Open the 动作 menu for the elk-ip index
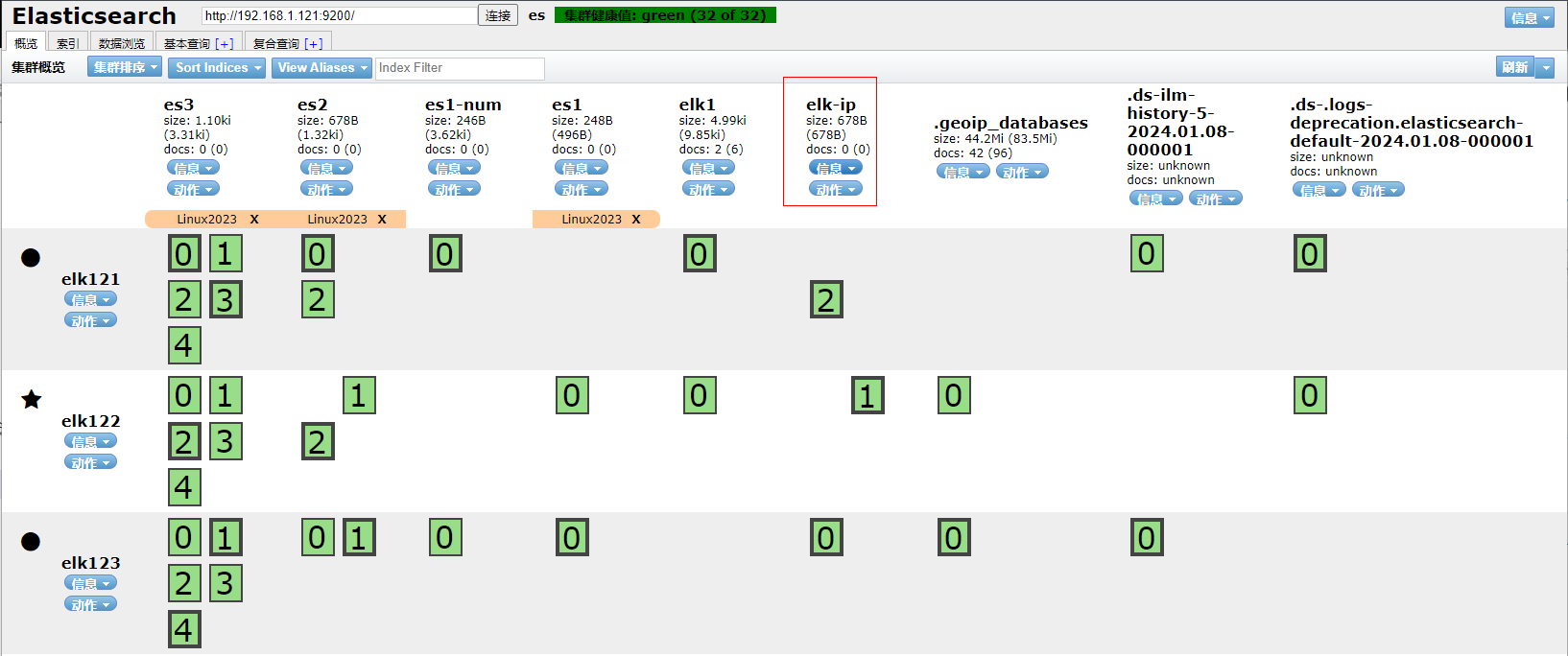The height and width of the screenshot is (656, 1568). point(835,189)
